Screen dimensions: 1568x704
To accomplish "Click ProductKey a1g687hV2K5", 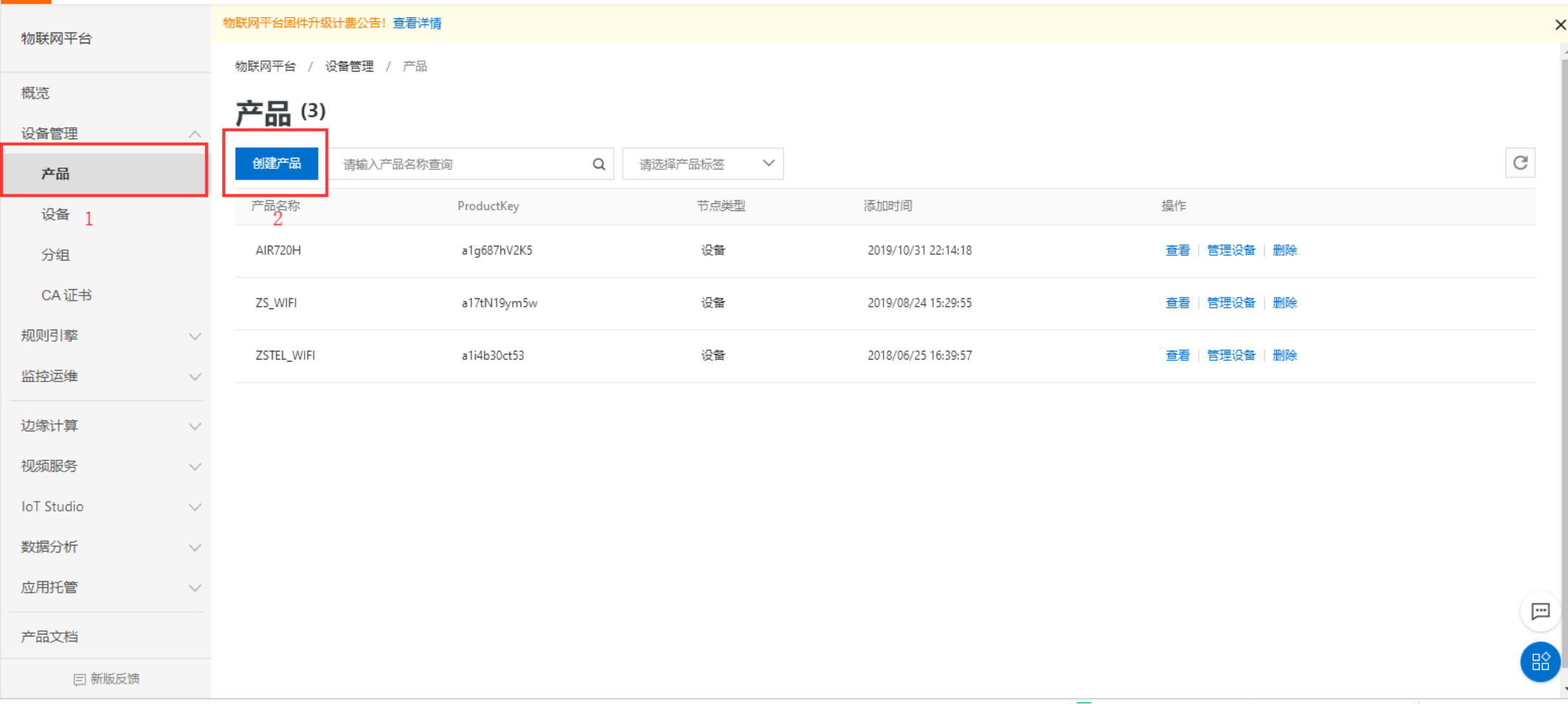I will (497, 251).
